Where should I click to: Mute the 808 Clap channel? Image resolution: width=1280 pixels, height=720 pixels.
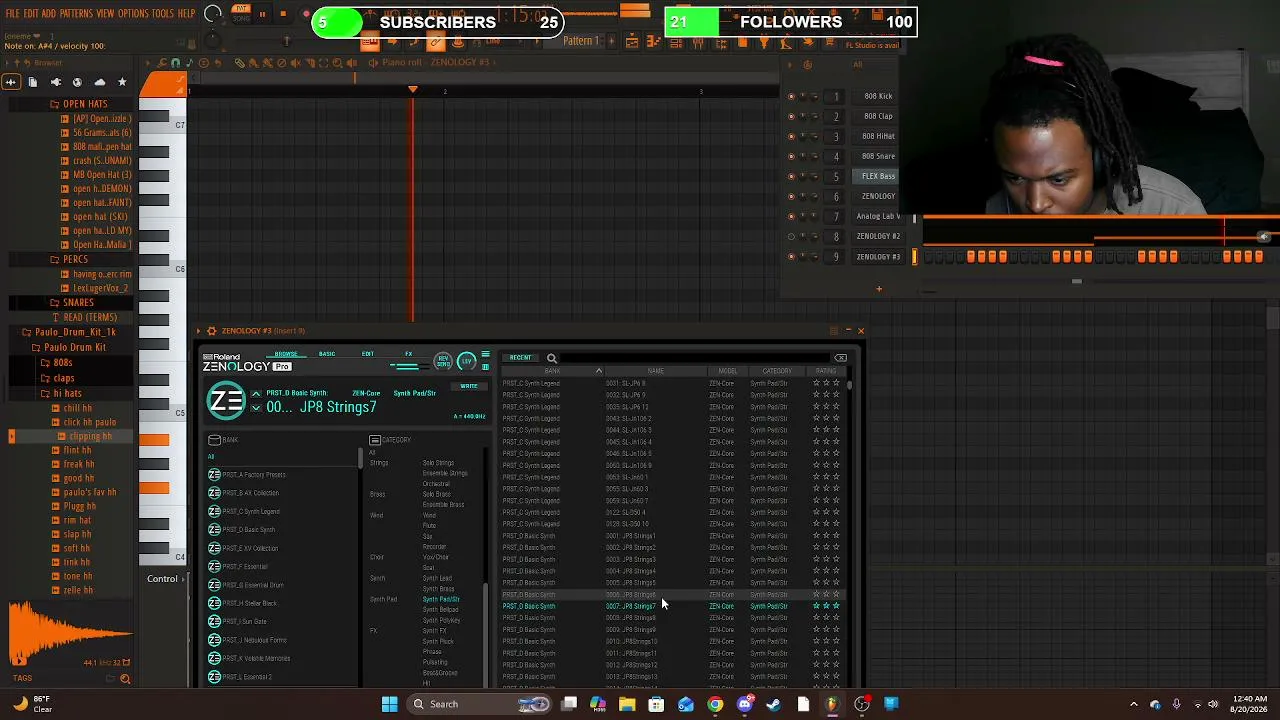791,116
